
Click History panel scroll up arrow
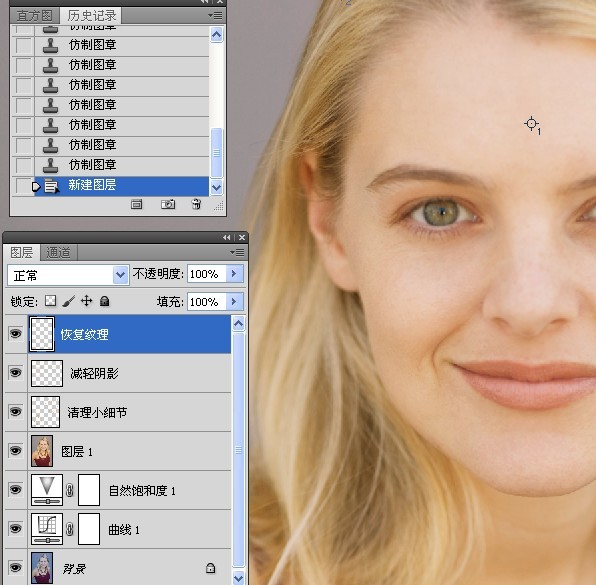(217, 35)
